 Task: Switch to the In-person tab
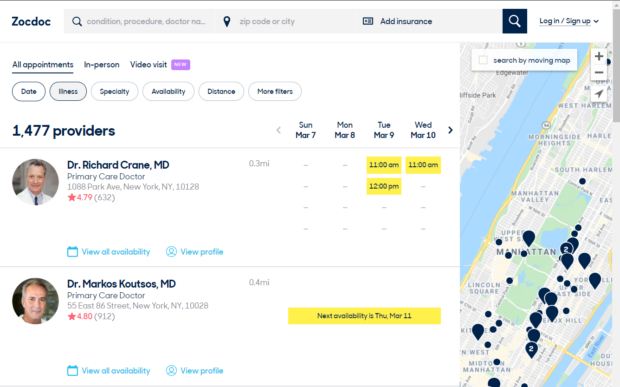101,64
